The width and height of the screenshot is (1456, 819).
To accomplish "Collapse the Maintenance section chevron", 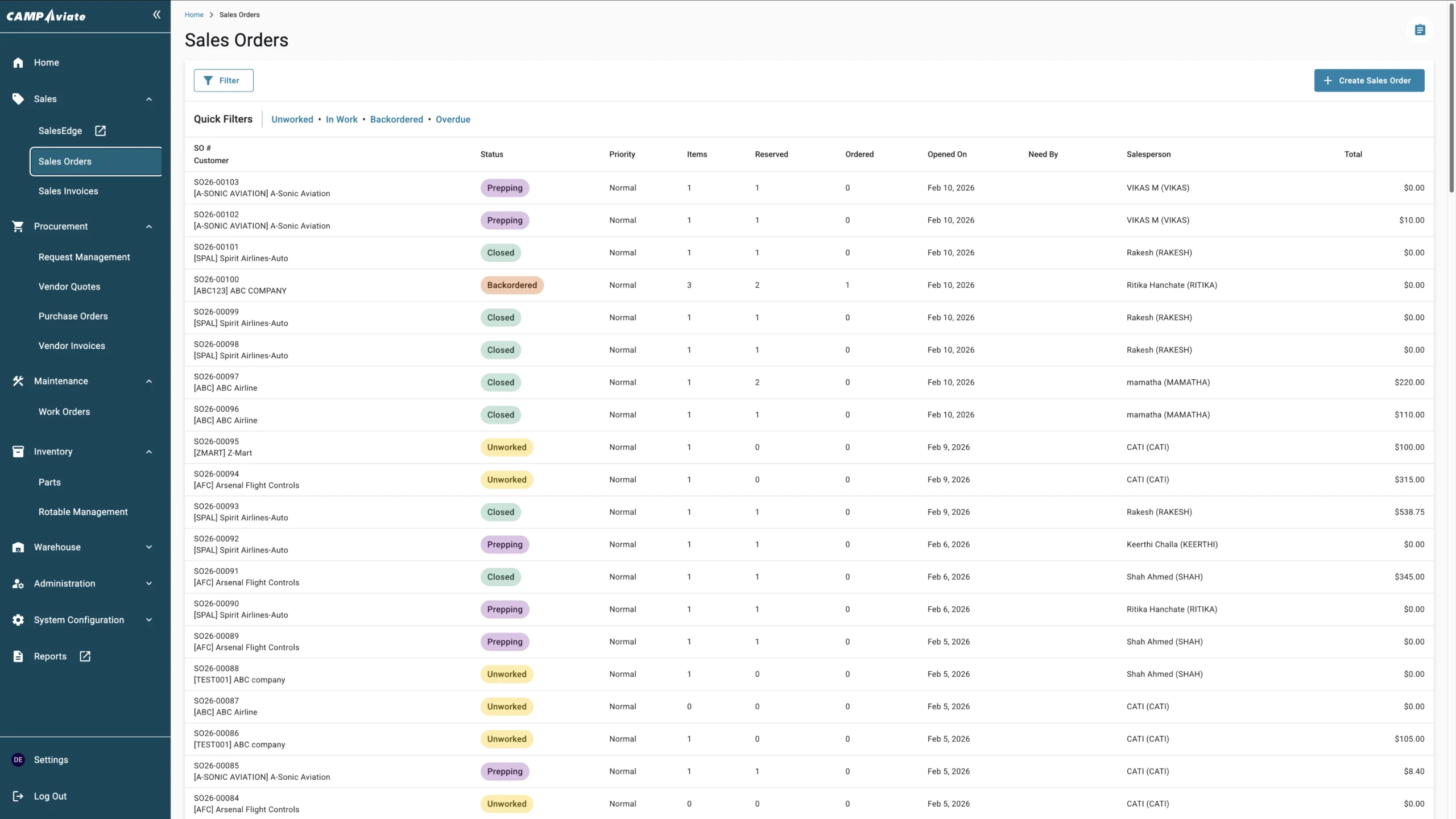I will (x=149, y=381).
